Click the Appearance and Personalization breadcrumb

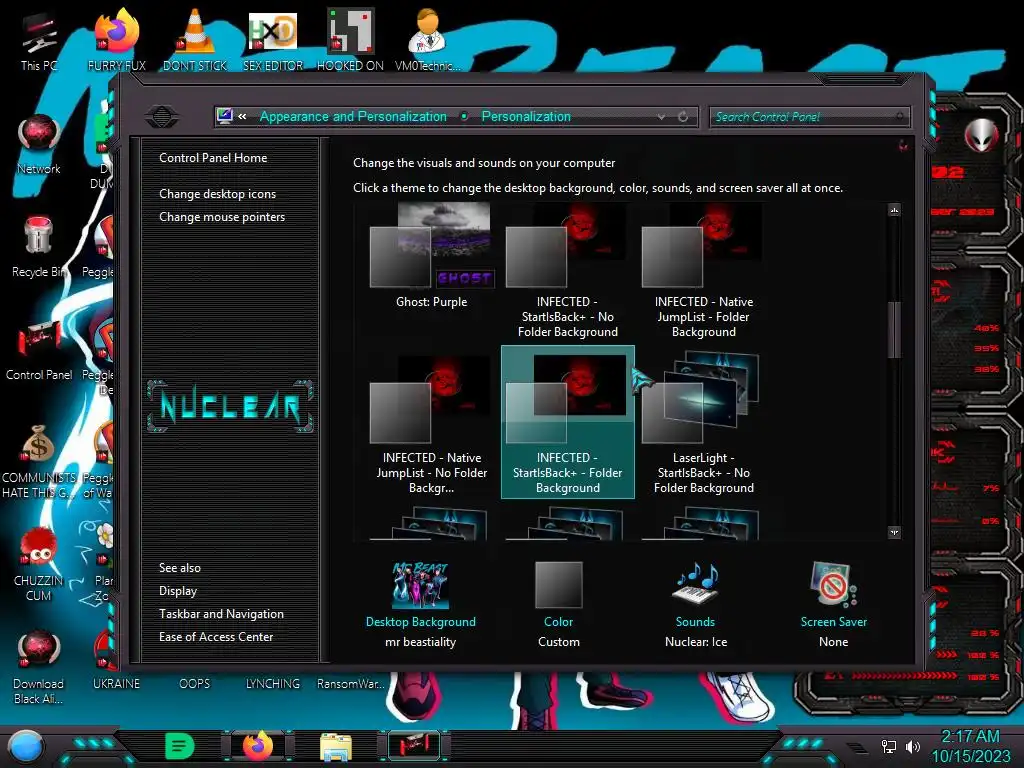(x=353, y=116)
